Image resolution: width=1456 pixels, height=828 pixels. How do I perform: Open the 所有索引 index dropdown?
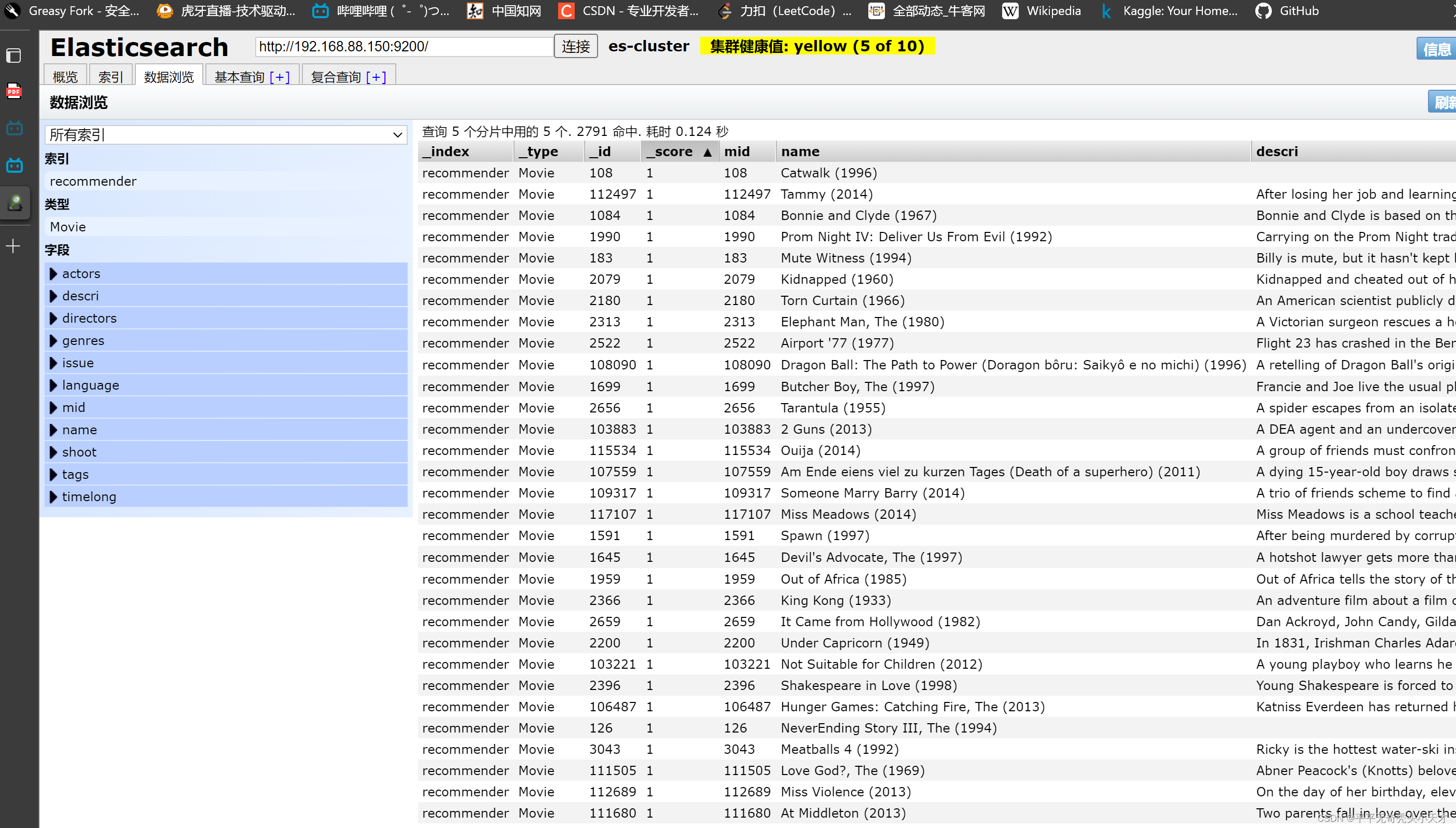click(226, 135)
